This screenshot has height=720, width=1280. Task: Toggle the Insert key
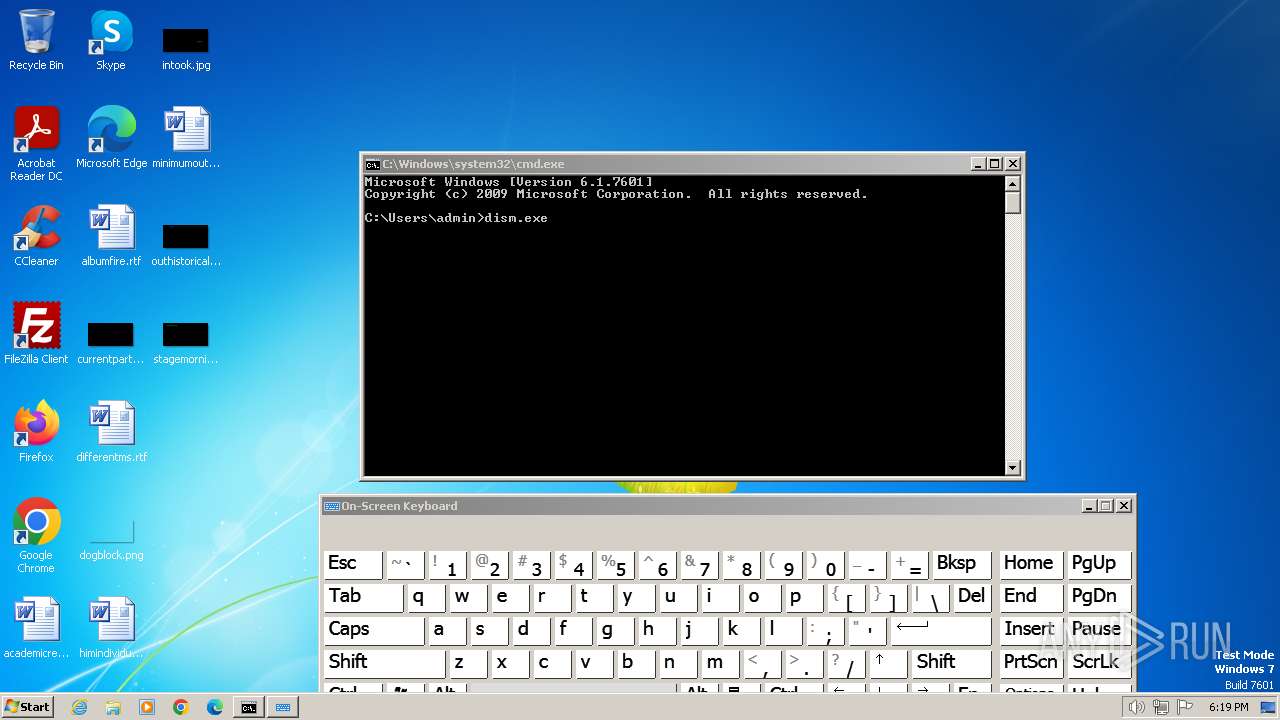coord(1030,629)
